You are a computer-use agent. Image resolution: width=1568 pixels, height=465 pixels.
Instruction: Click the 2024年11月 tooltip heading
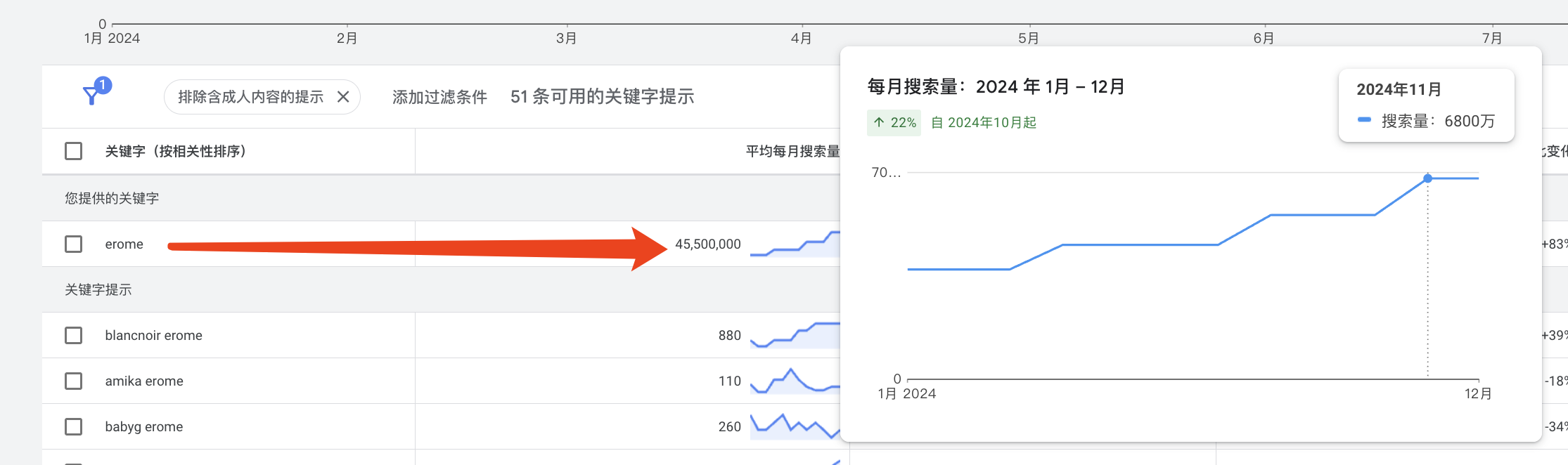1399,89
